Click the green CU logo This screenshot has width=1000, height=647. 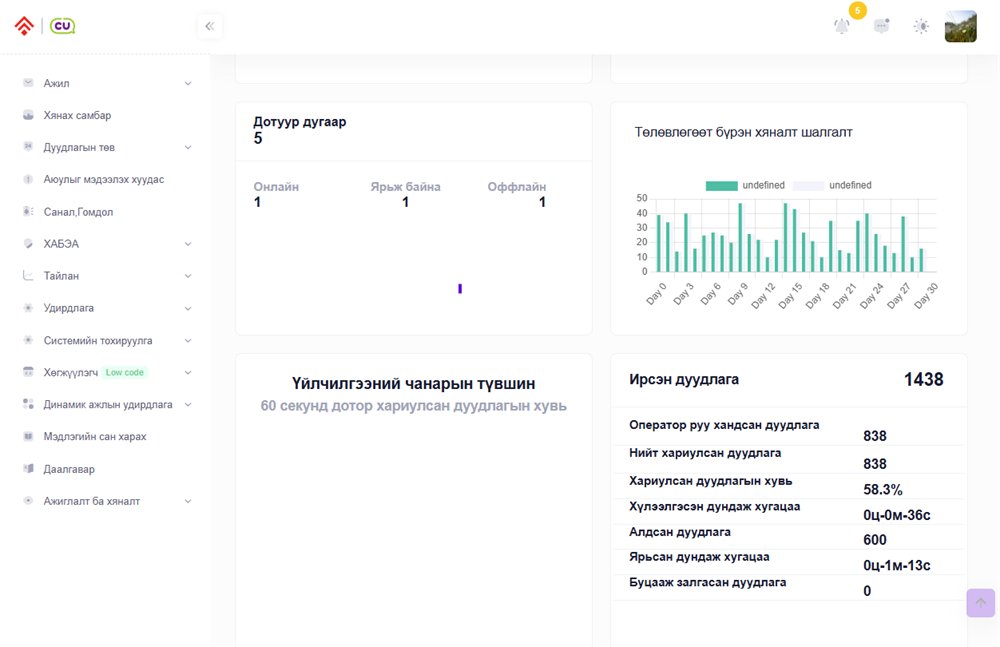62,26
